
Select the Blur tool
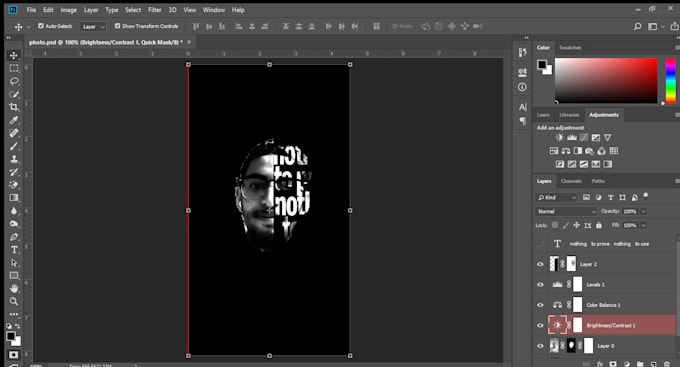14,211
